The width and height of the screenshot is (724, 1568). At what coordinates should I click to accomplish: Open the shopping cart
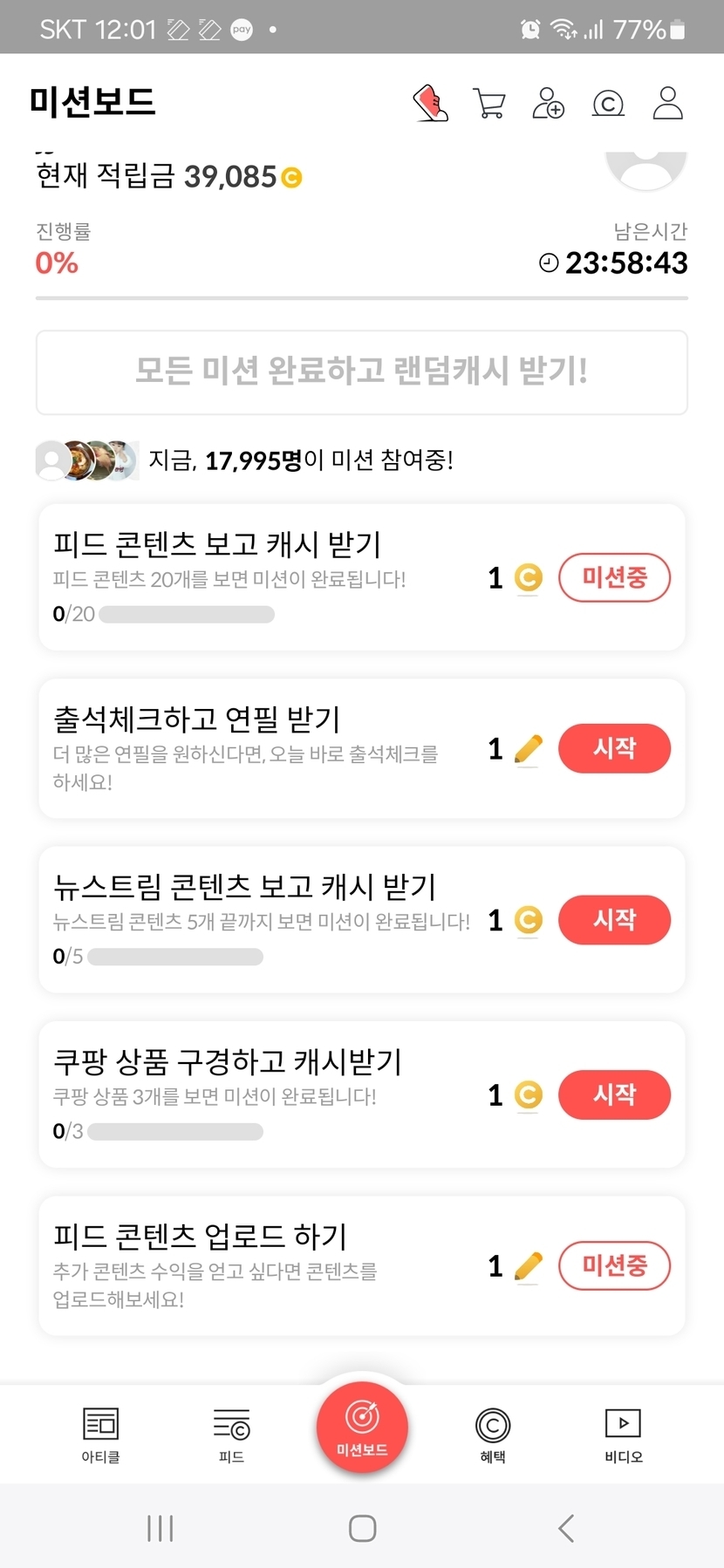tap(489, 103)
